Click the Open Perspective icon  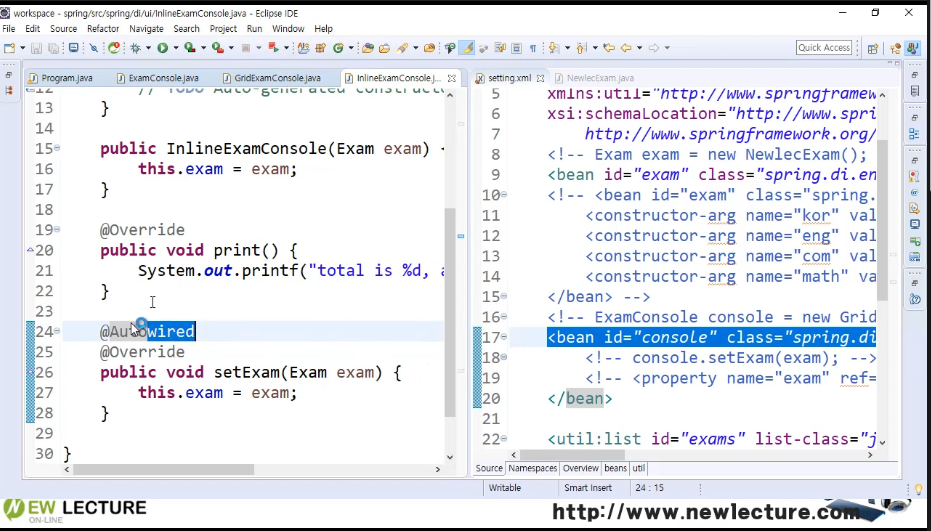(873, 49)
